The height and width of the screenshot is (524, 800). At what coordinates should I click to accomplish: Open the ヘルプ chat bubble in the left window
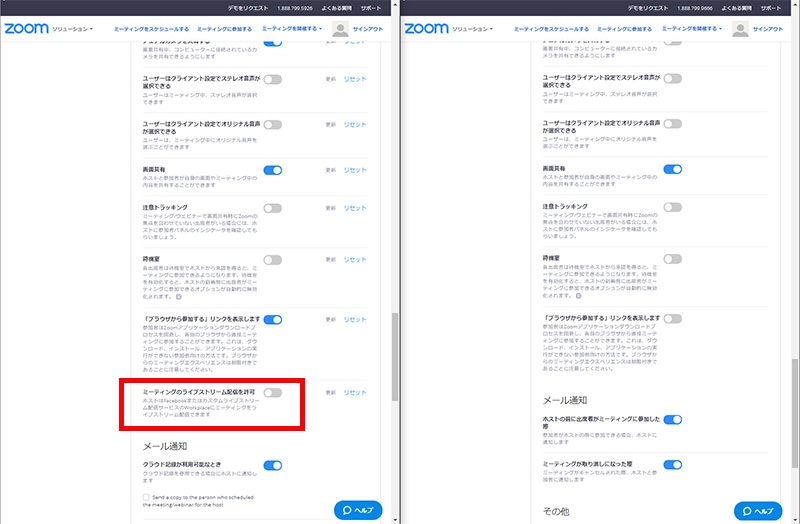358,510
